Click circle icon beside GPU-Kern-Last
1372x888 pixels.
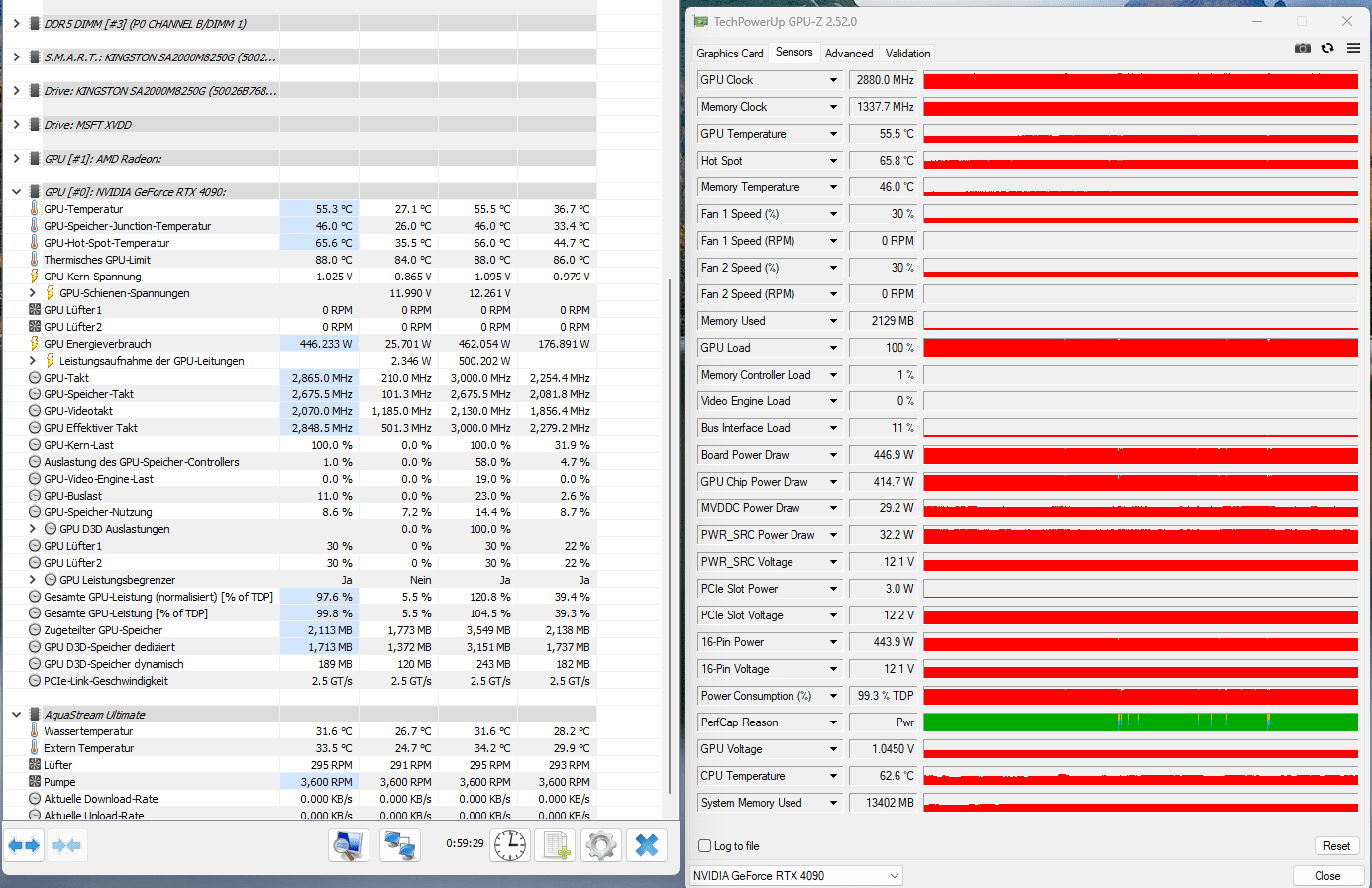click(x=34, y=445)
